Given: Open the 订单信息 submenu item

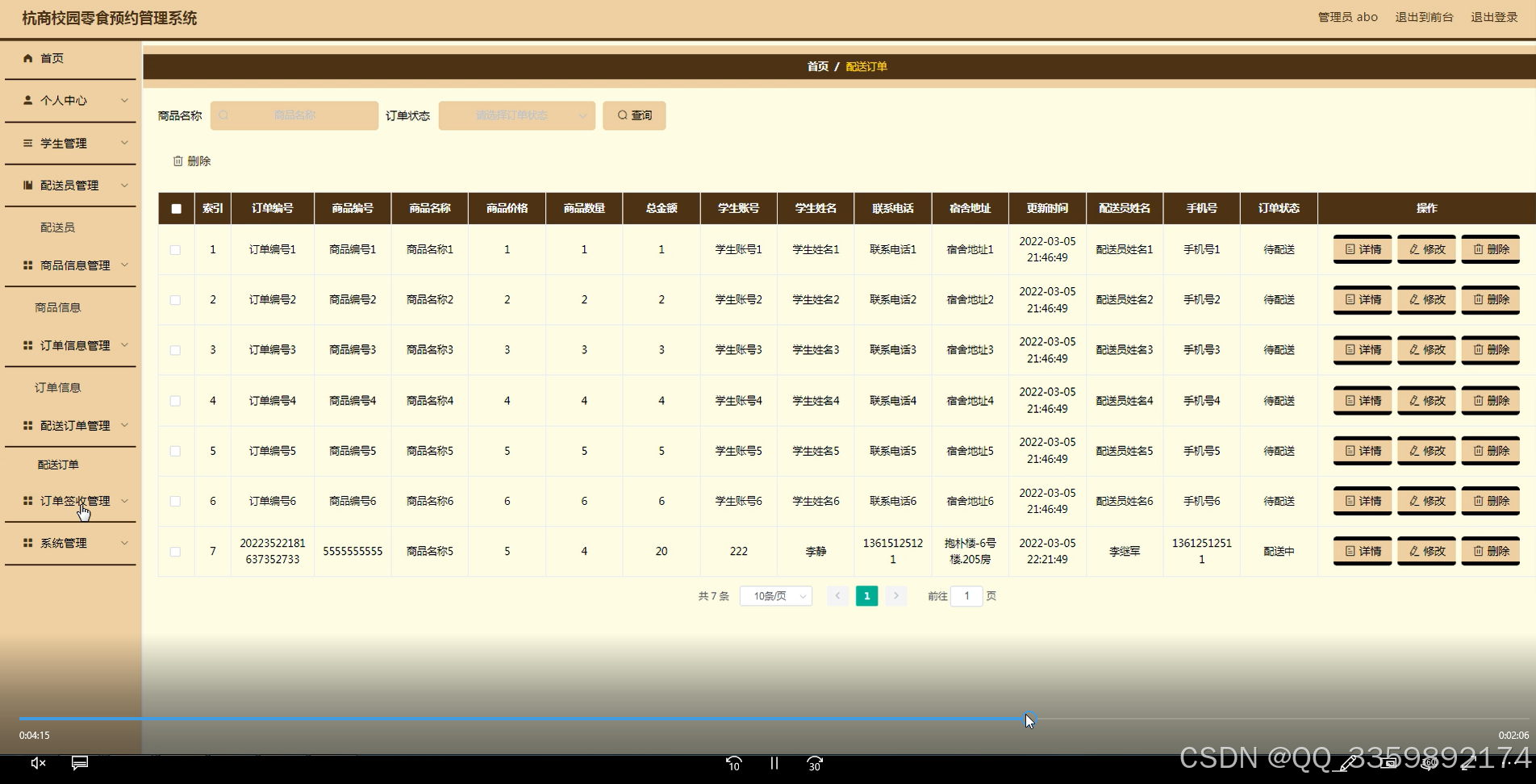Looking at the screenshot, I should point(57,387).
